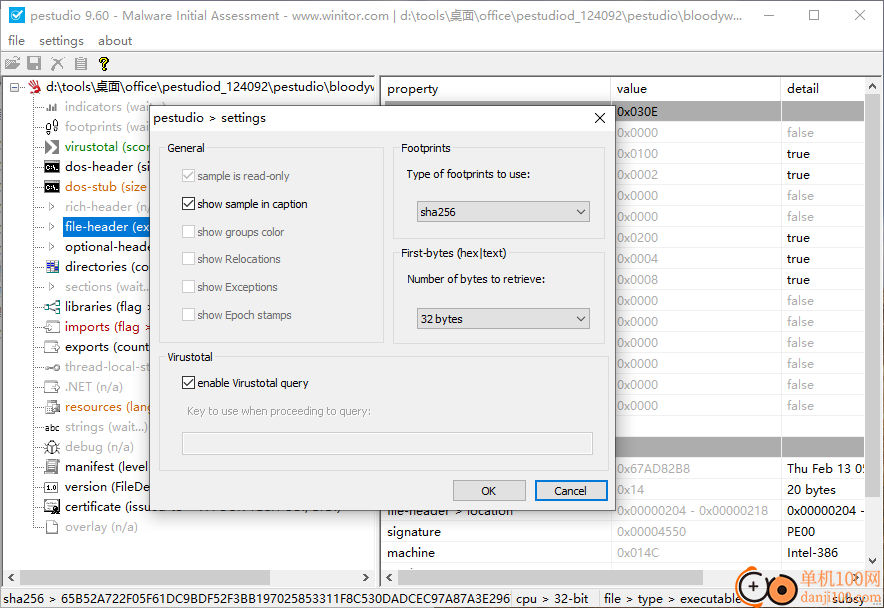Click the report clipboard toolbar icon
Image resolution: width=884 pixels, height=608 pixels.
[81, 64]
